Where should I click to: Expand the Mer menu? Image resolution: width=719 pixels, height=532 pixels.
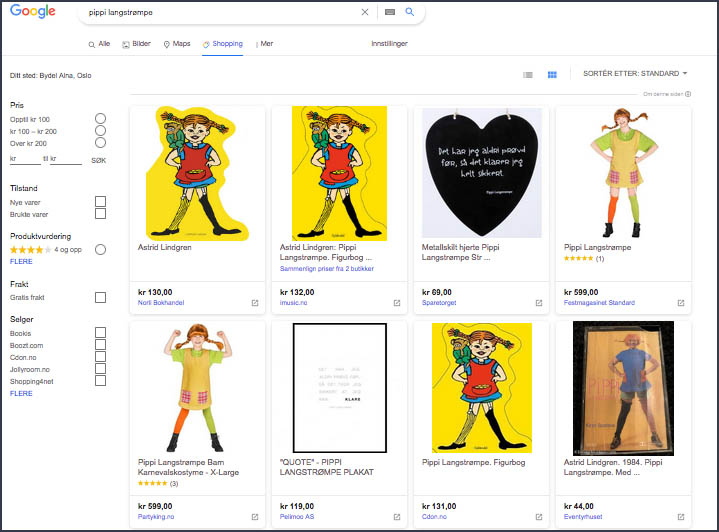click(x=265, y=44)
